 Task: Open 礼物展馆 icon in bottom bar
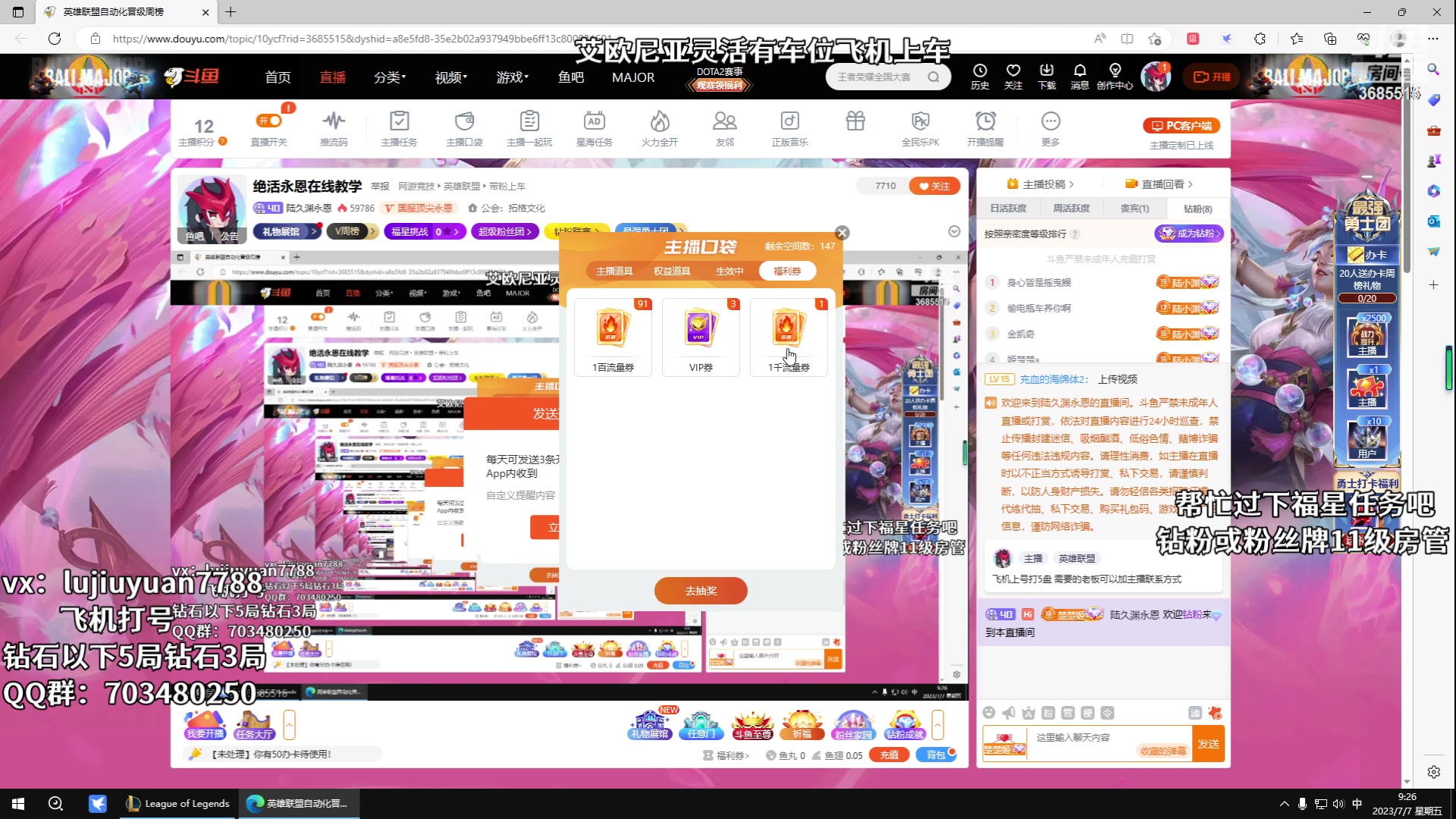coord(650,724)
